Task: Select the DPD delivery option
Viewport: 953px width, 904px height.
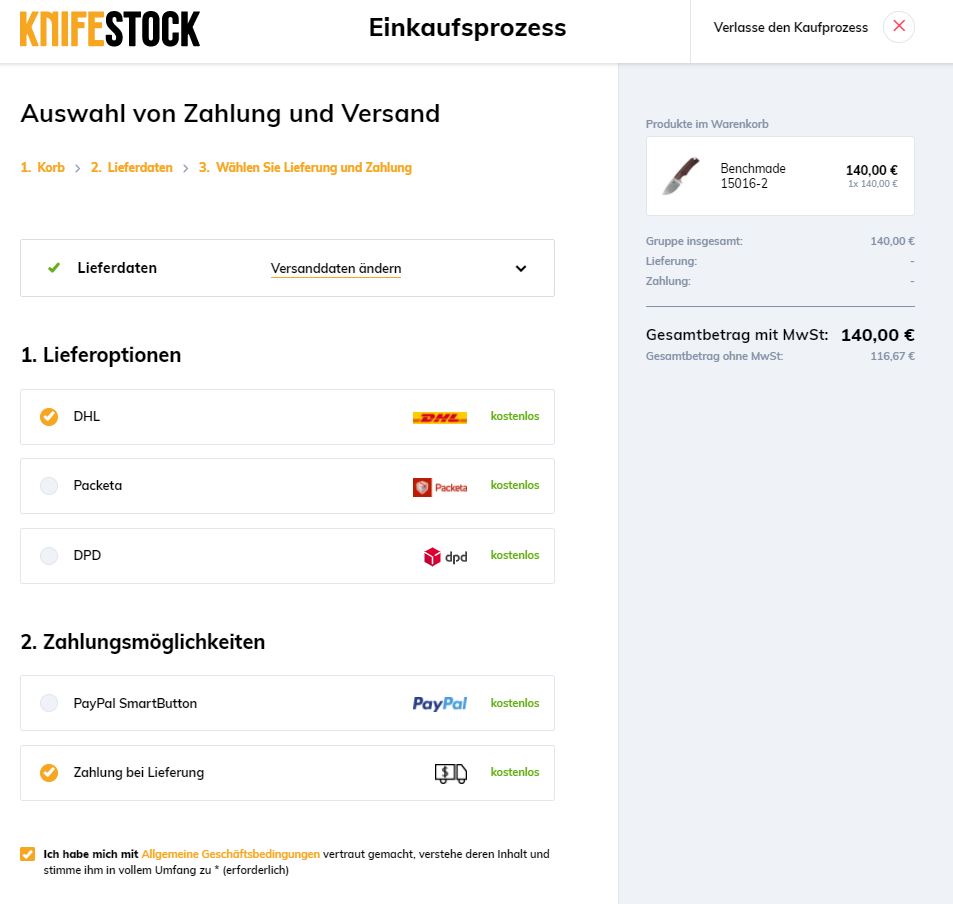Action: click(49, 556)
